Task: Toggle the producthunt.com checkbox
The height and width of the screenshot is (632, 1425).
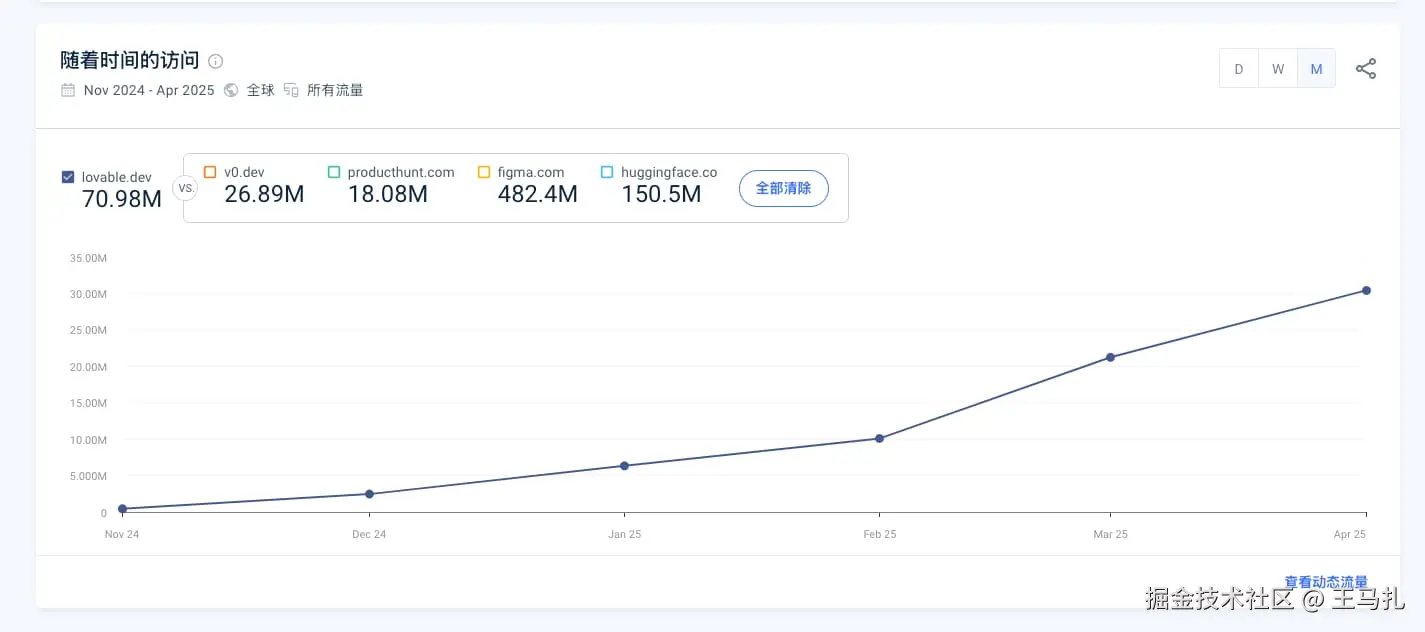Action: point(334,172)
